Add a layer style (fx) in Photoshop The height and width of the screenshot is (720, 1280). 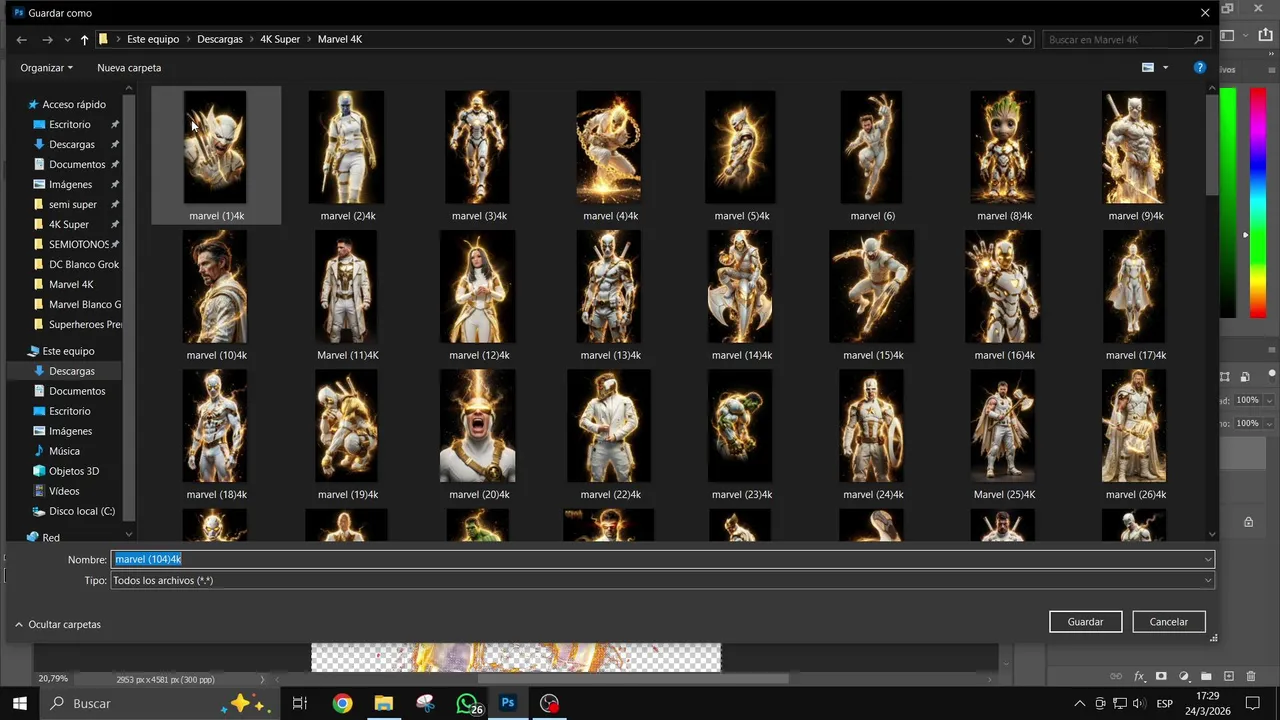pyautogui.click(x=1139, y=677)
